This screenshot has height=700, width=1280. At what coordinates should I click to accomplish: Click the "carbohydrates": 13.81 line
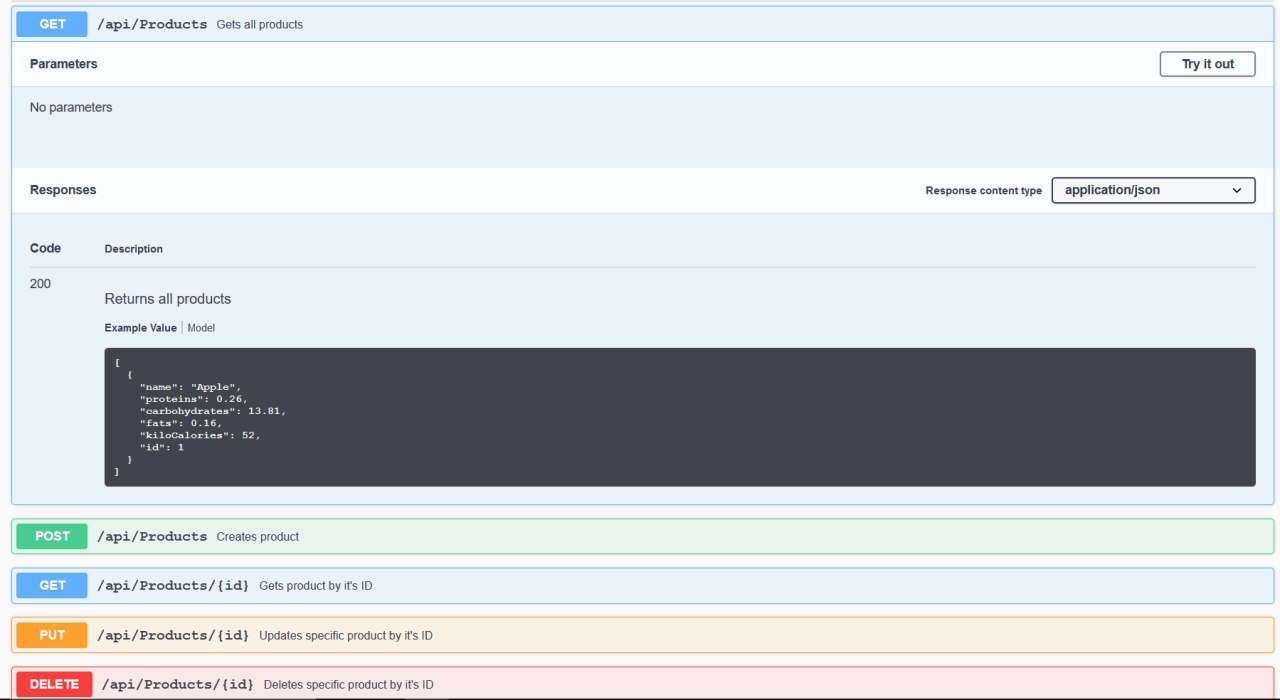pos(213,411)
